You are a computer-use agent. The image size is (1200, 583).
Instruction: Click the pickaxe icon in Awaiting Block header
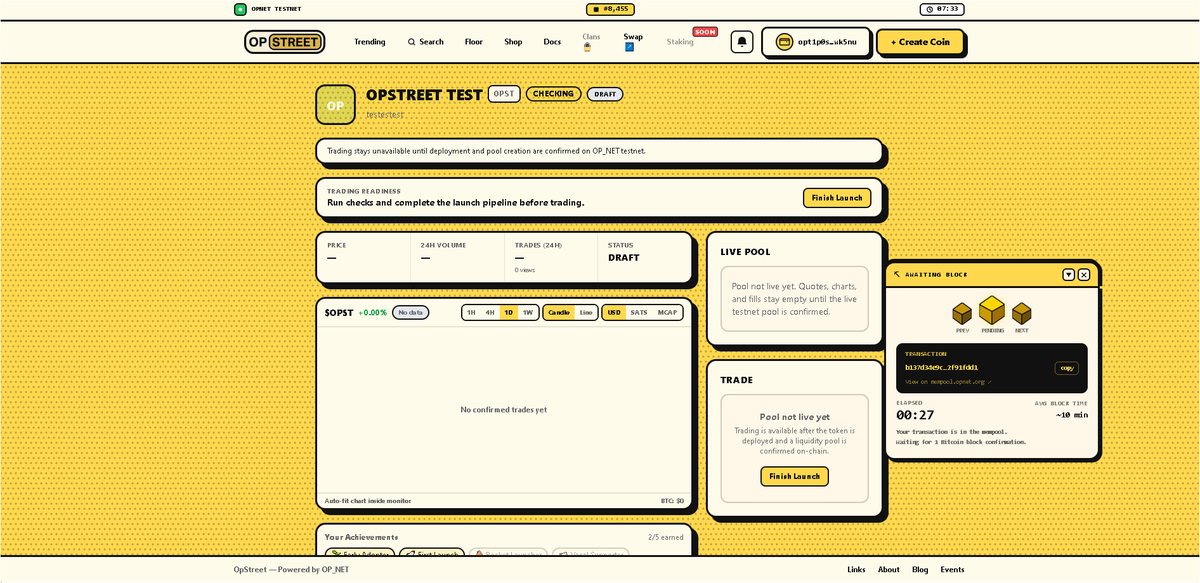point(897,274)
